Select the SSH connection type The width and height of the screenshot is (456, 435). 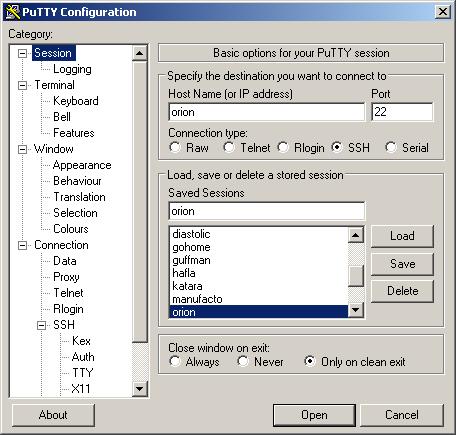337,147
